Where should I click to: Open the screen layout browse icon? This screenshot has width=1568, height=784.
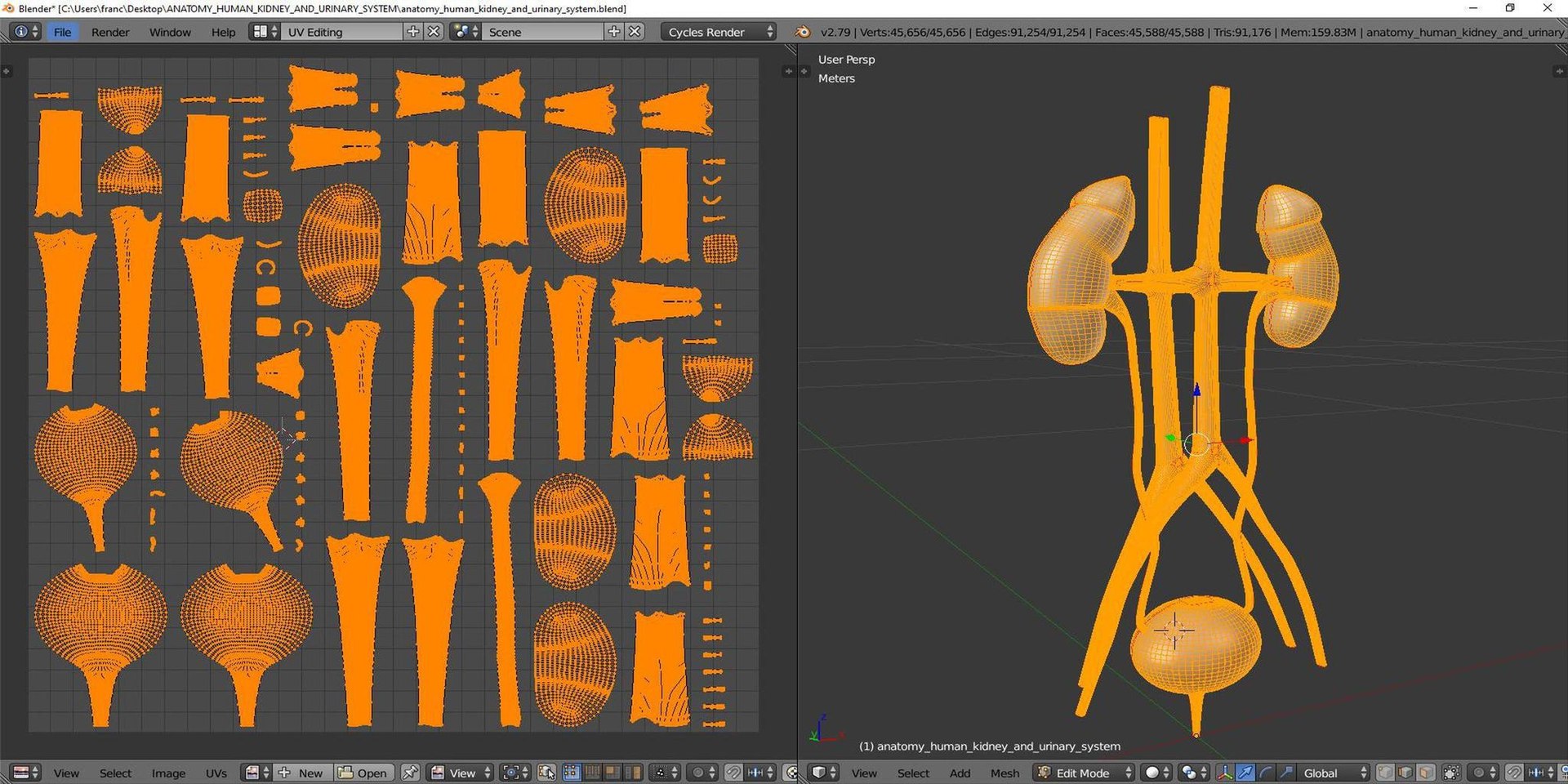(264, 32)
